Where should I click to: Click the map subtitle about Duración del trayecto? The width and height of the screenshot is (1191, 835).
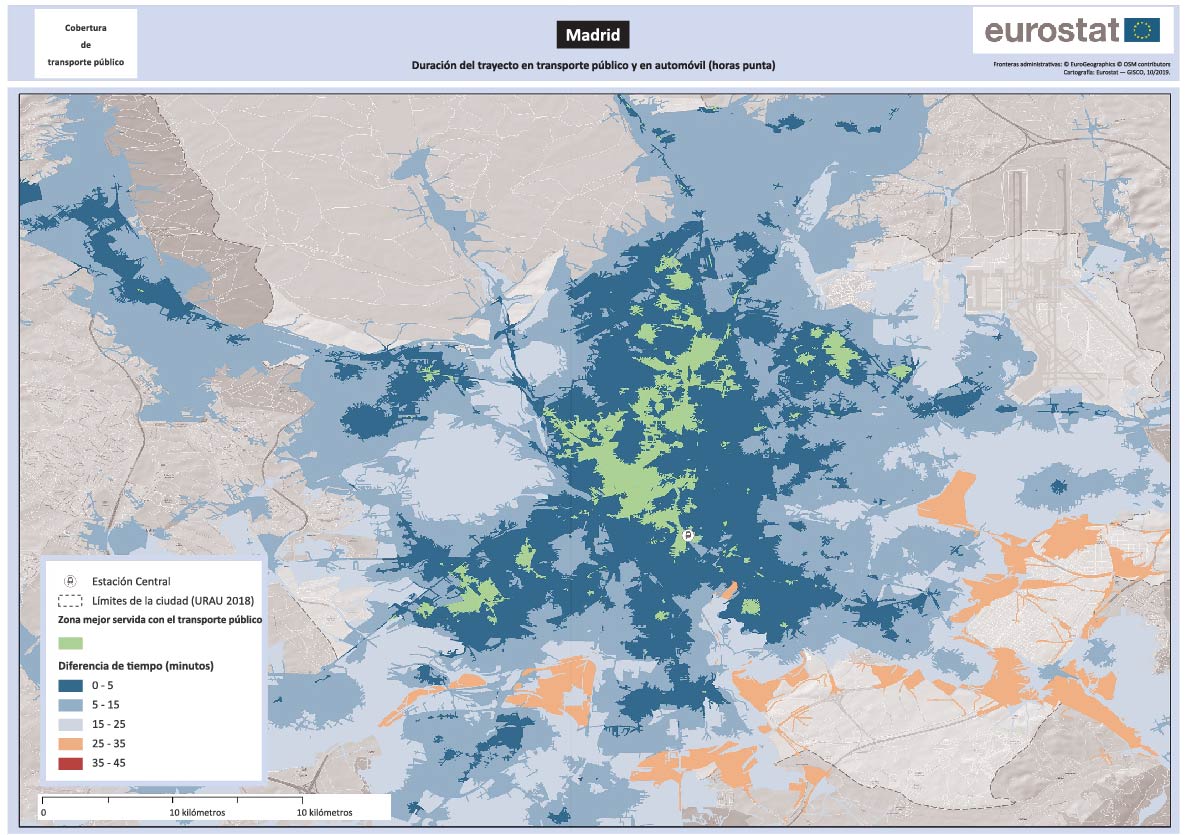pyautogui.click(x=593, y=65)
